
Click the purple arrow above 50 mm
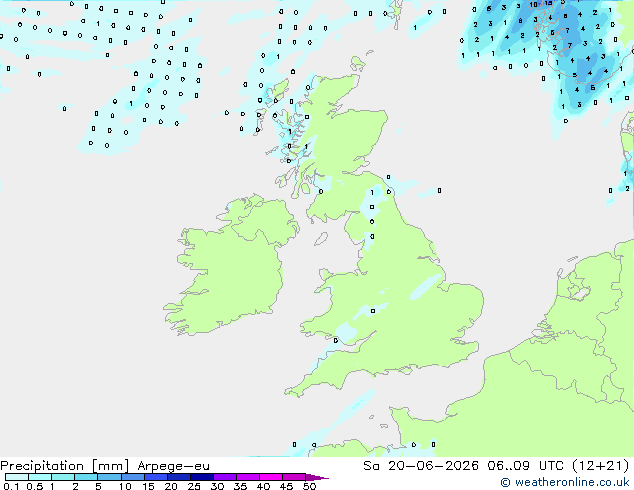click(317, 477)
